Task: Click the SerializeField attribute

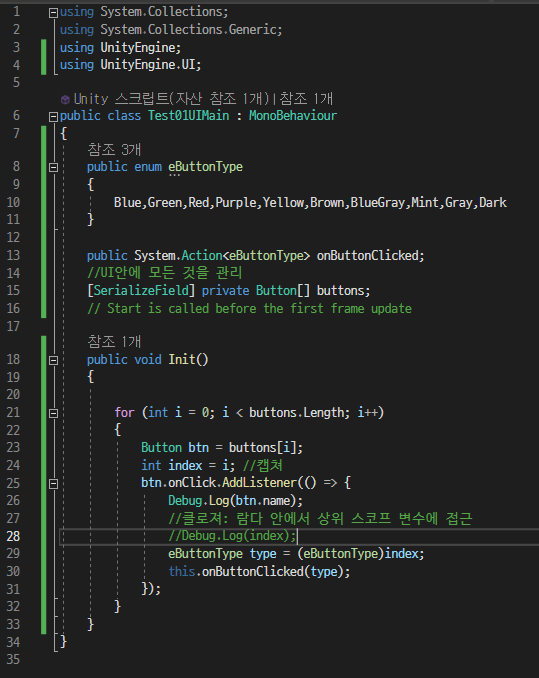Action: point(141,291)
